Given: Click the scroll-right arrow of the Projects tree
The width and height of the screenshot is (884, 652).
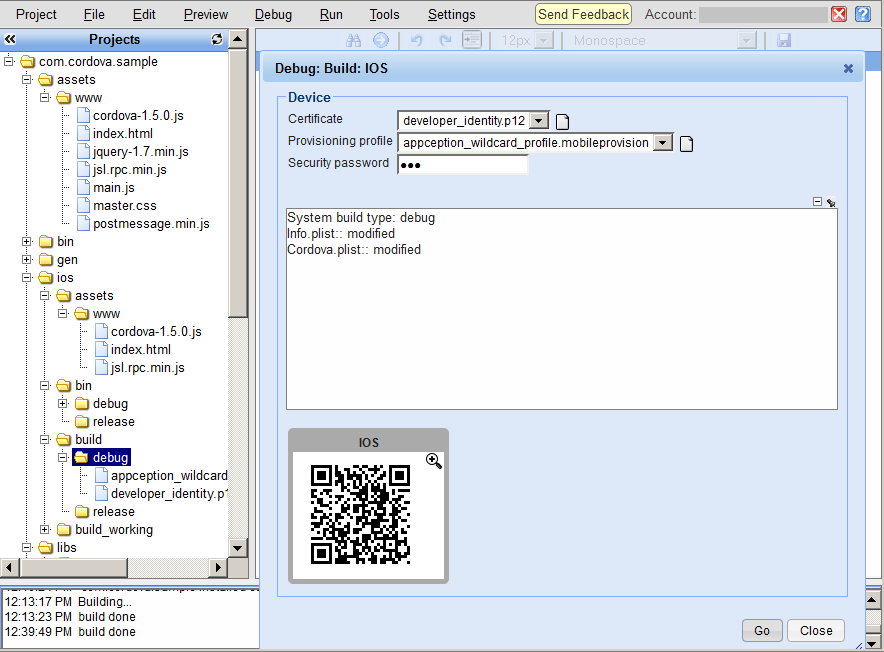Looking at the screenshot, I should tap(218, 567).
